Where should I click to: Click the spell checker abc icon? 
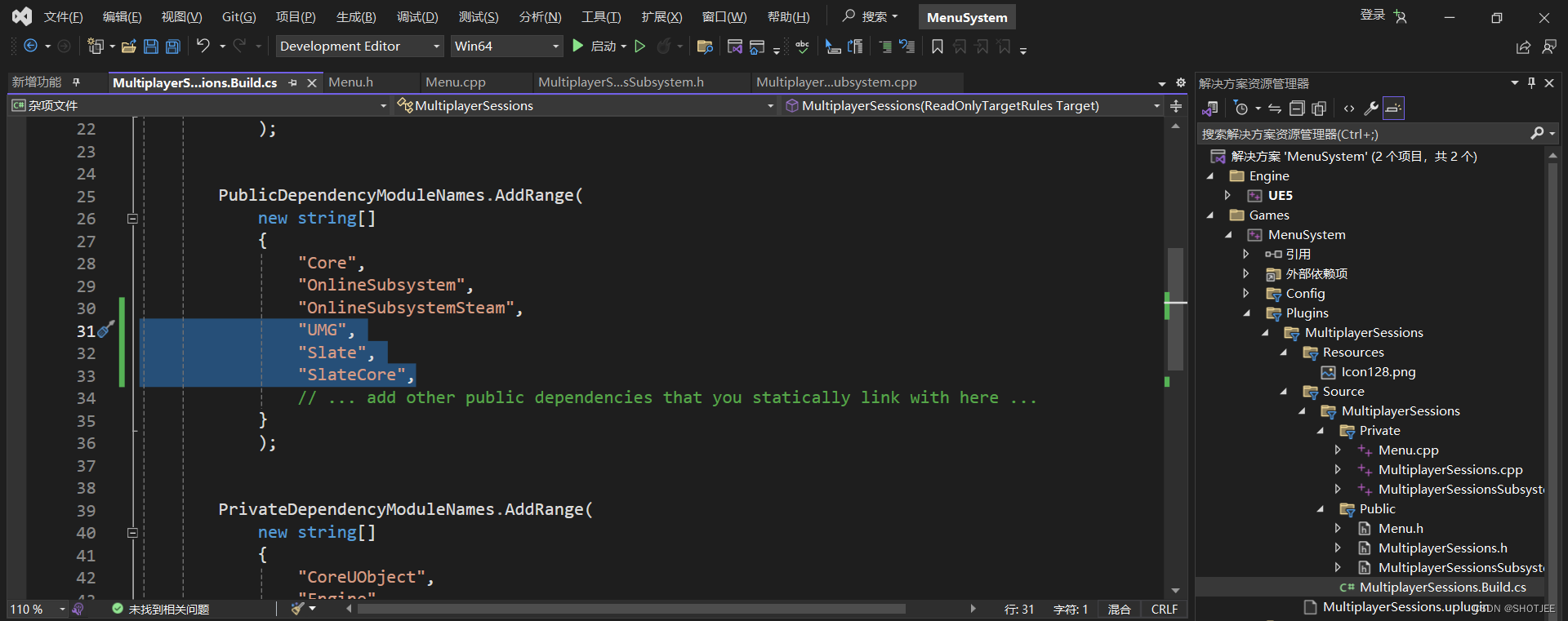[802, 47]
